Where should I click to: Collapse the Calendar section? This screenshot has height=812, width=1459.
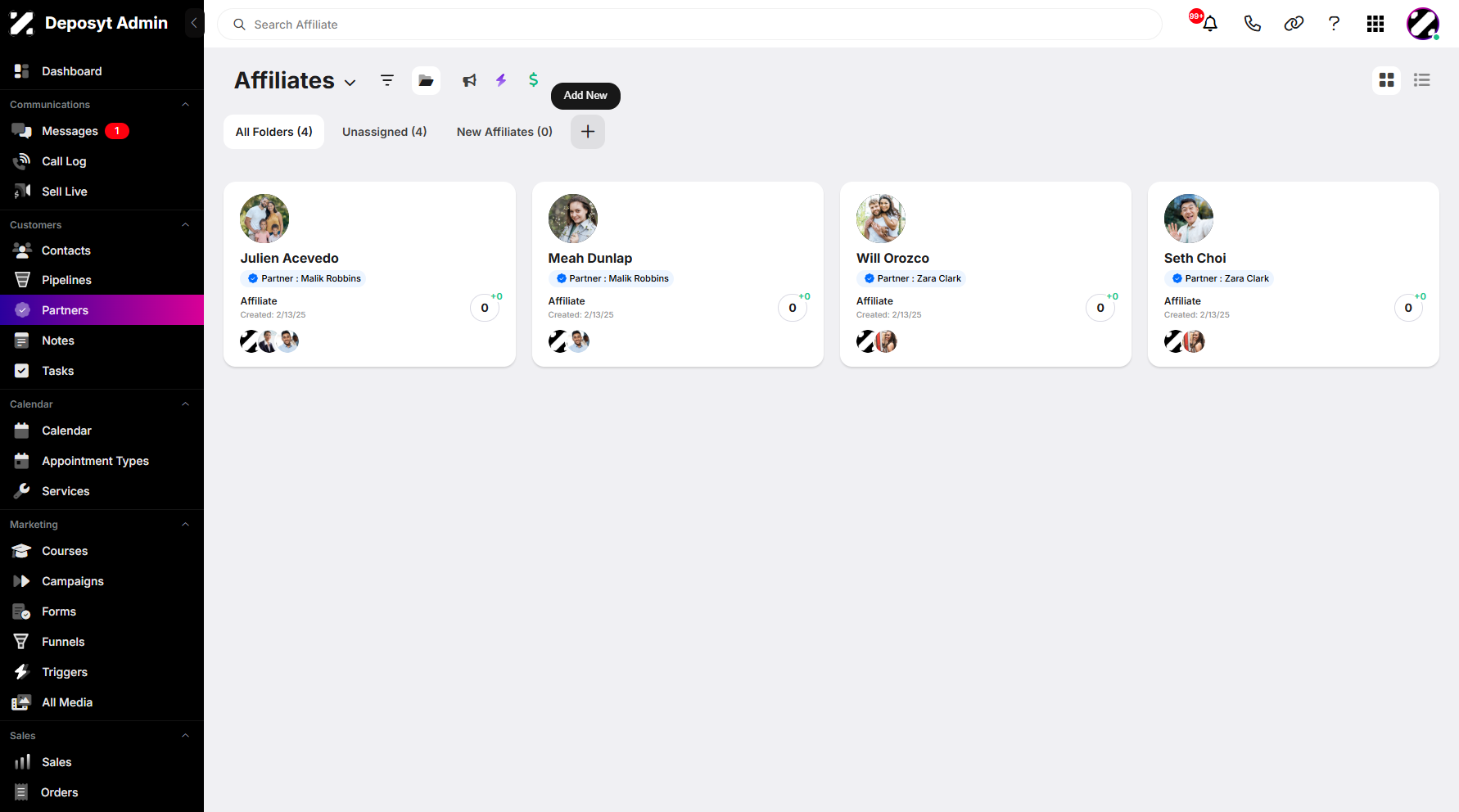(185, 404)
